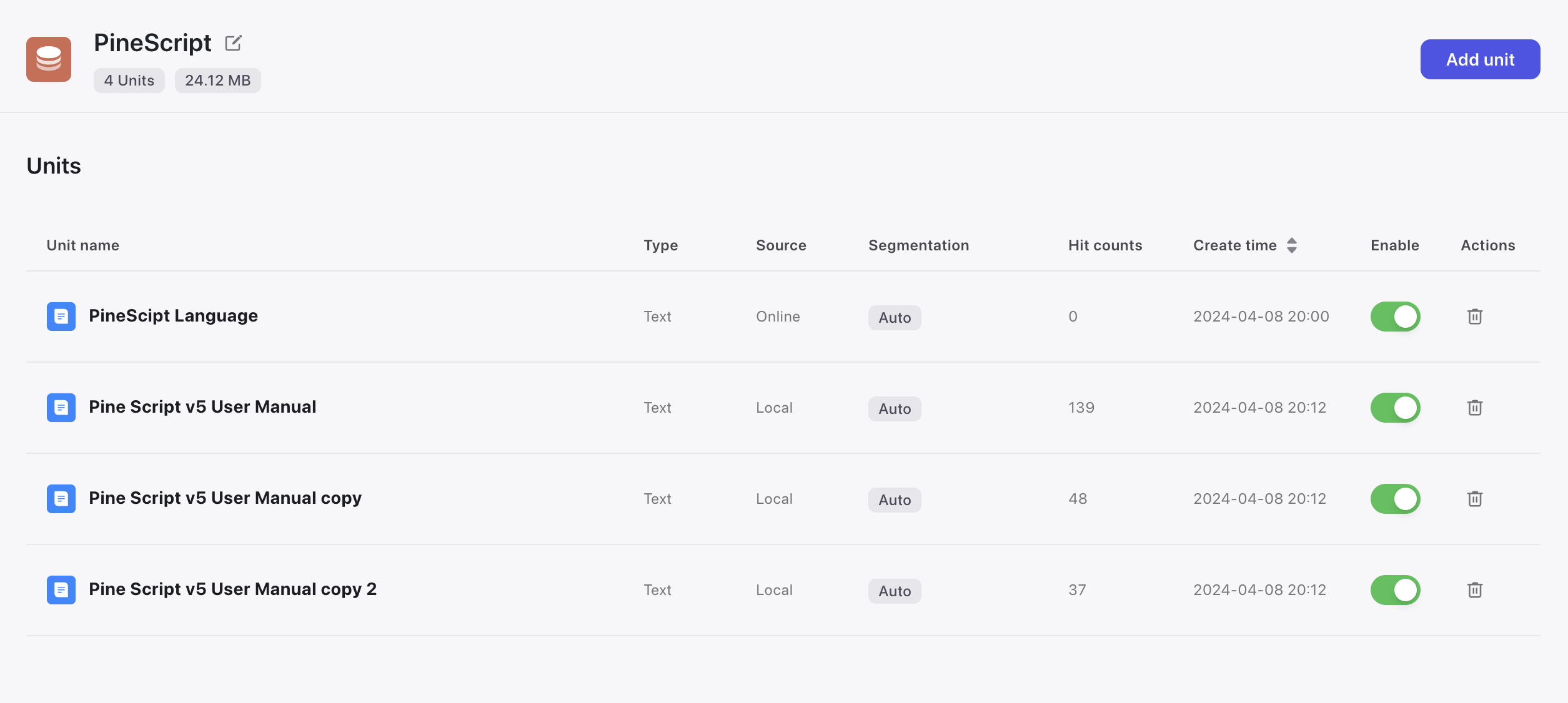Open Pine Script v5 User Manual copy
Image resolution: width=1568 pixels, height=703 pixels.
click(x=225, y=498)
